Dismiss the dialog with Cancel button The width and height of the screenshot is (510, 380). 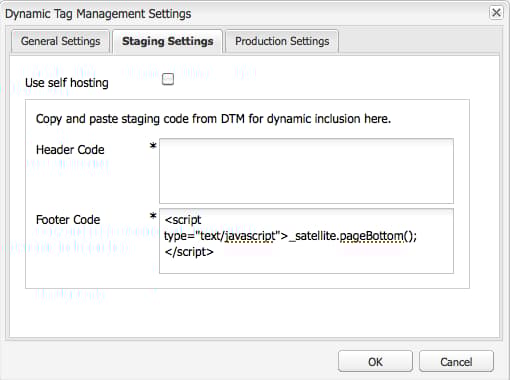point(456,362)
